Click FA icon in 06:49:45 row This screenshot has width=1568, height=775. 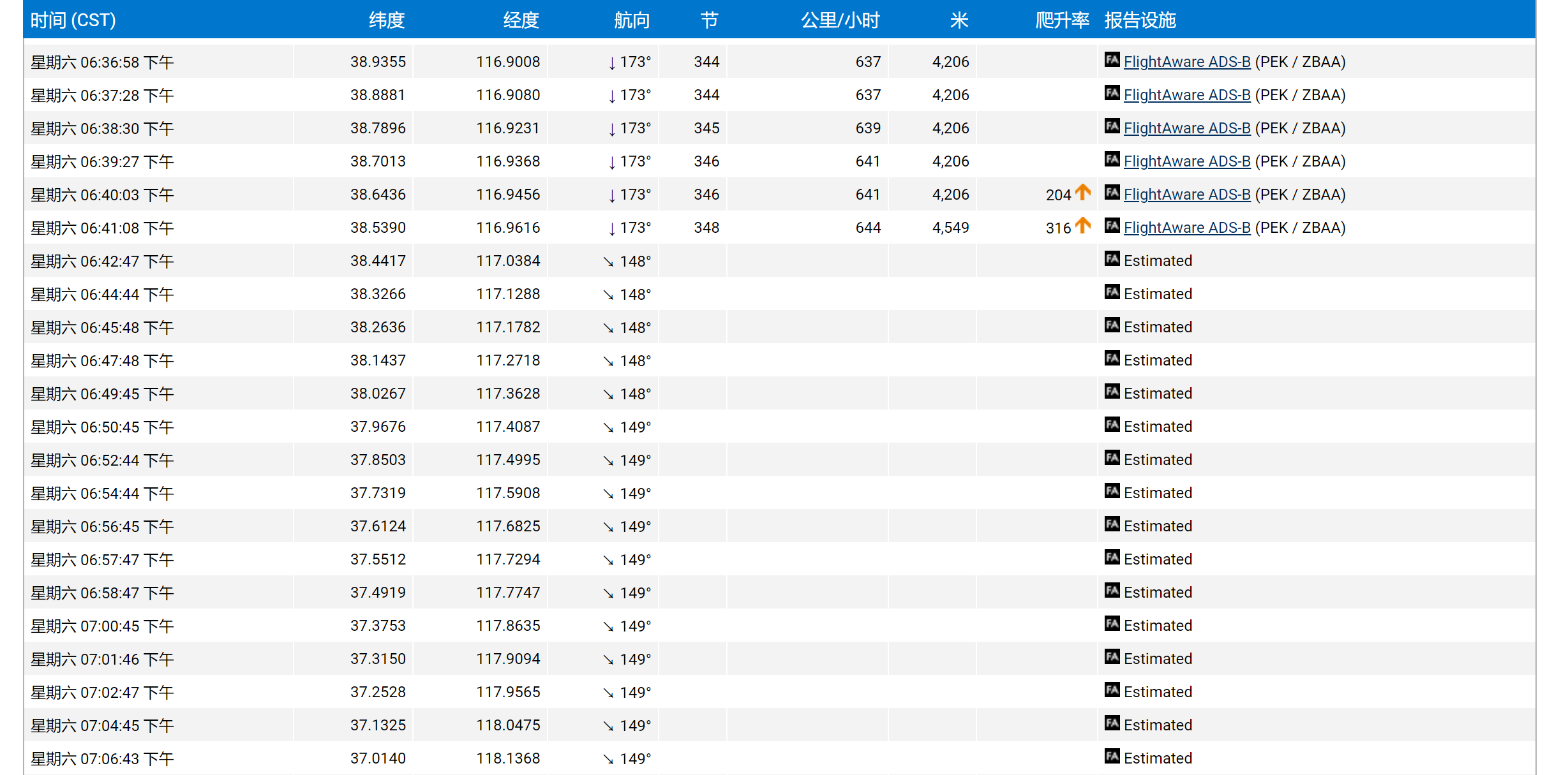1112,392
